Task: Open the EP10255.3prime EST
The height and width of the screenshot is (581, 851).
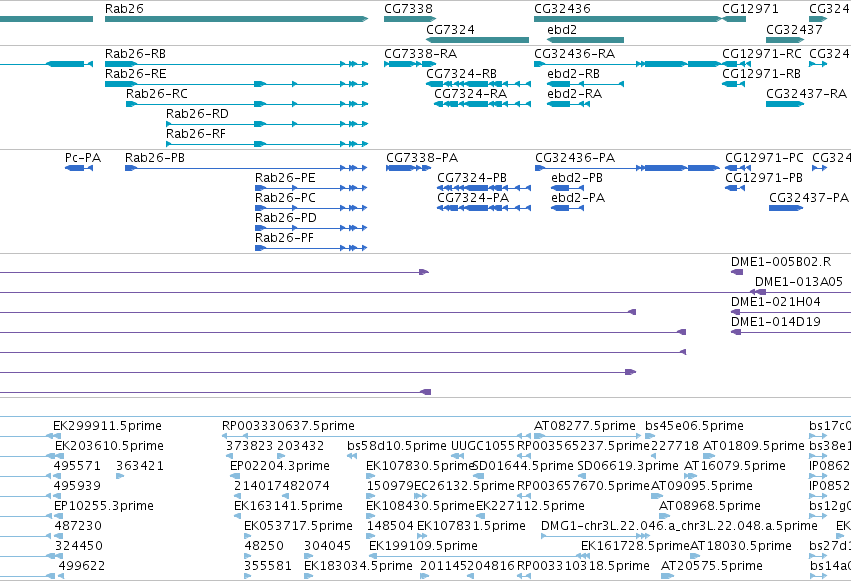Action: [x=31, y=515]
